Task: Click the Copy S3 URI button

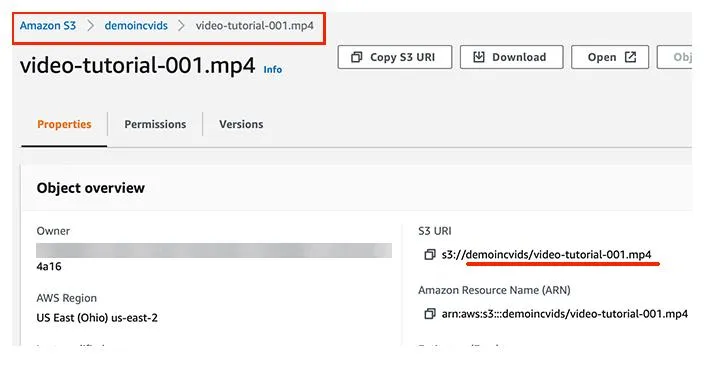Action: pos(395,57)
